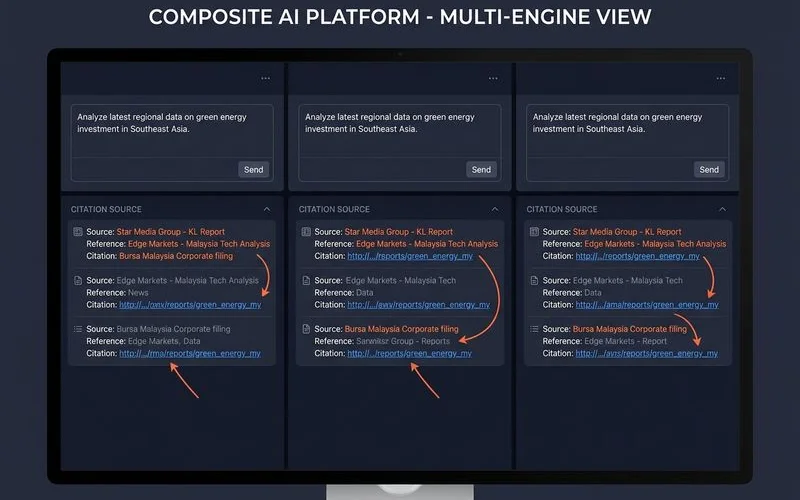
Task: Click the right panel's 'CITATION SOURCE' heading
Action: click(x=562, y=209)
